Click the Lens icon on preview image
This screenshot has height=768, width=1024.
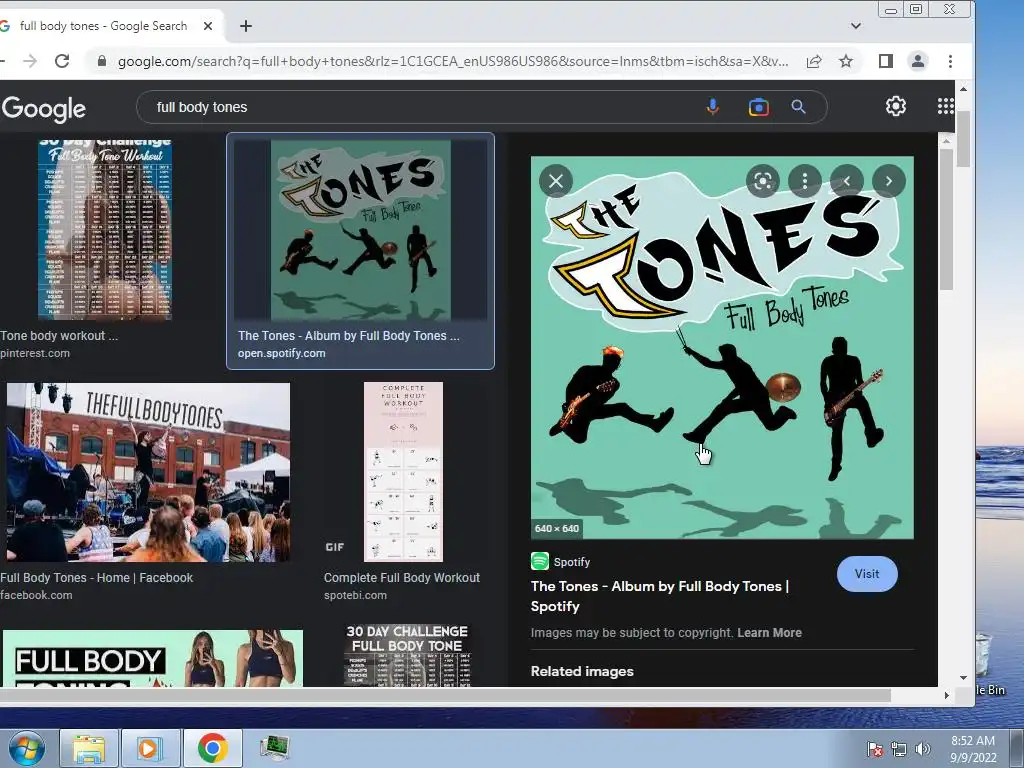pyautogui.click(x=763, y=181)
